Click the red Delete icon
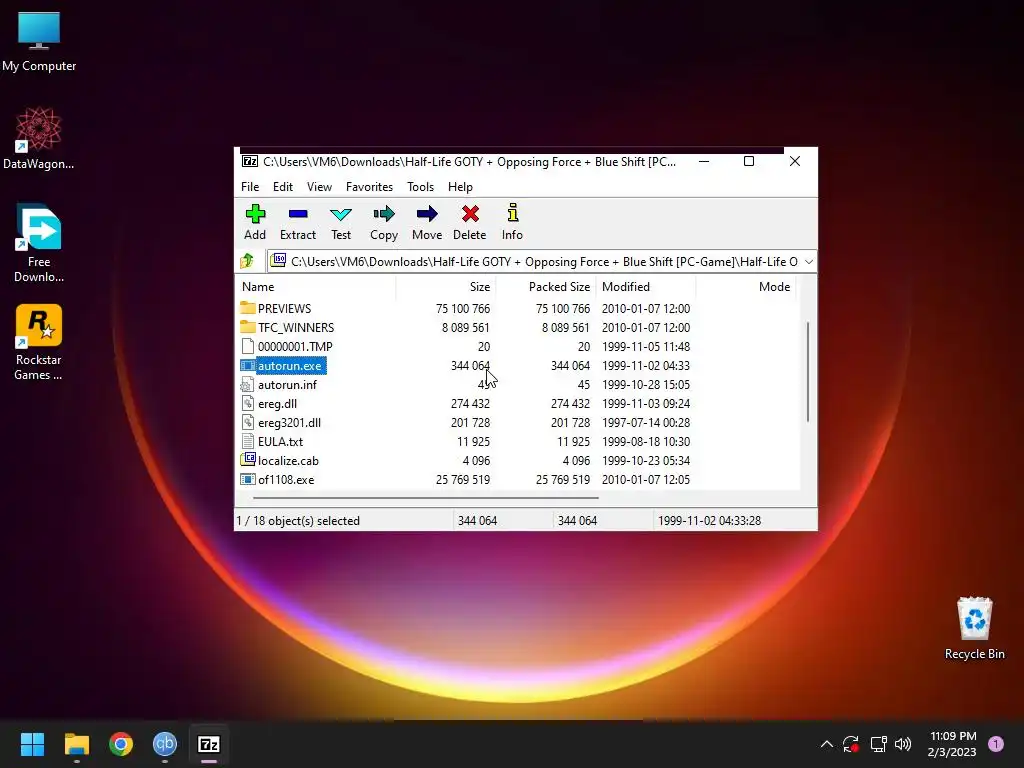This screenshot has height=768, width=1024. pos(470,214)
